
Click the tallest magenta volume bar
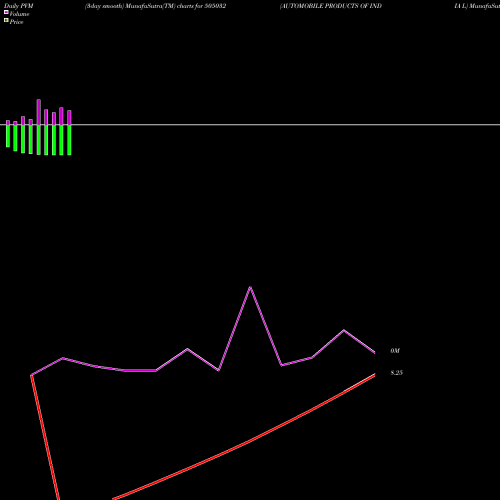pos(39,112)
